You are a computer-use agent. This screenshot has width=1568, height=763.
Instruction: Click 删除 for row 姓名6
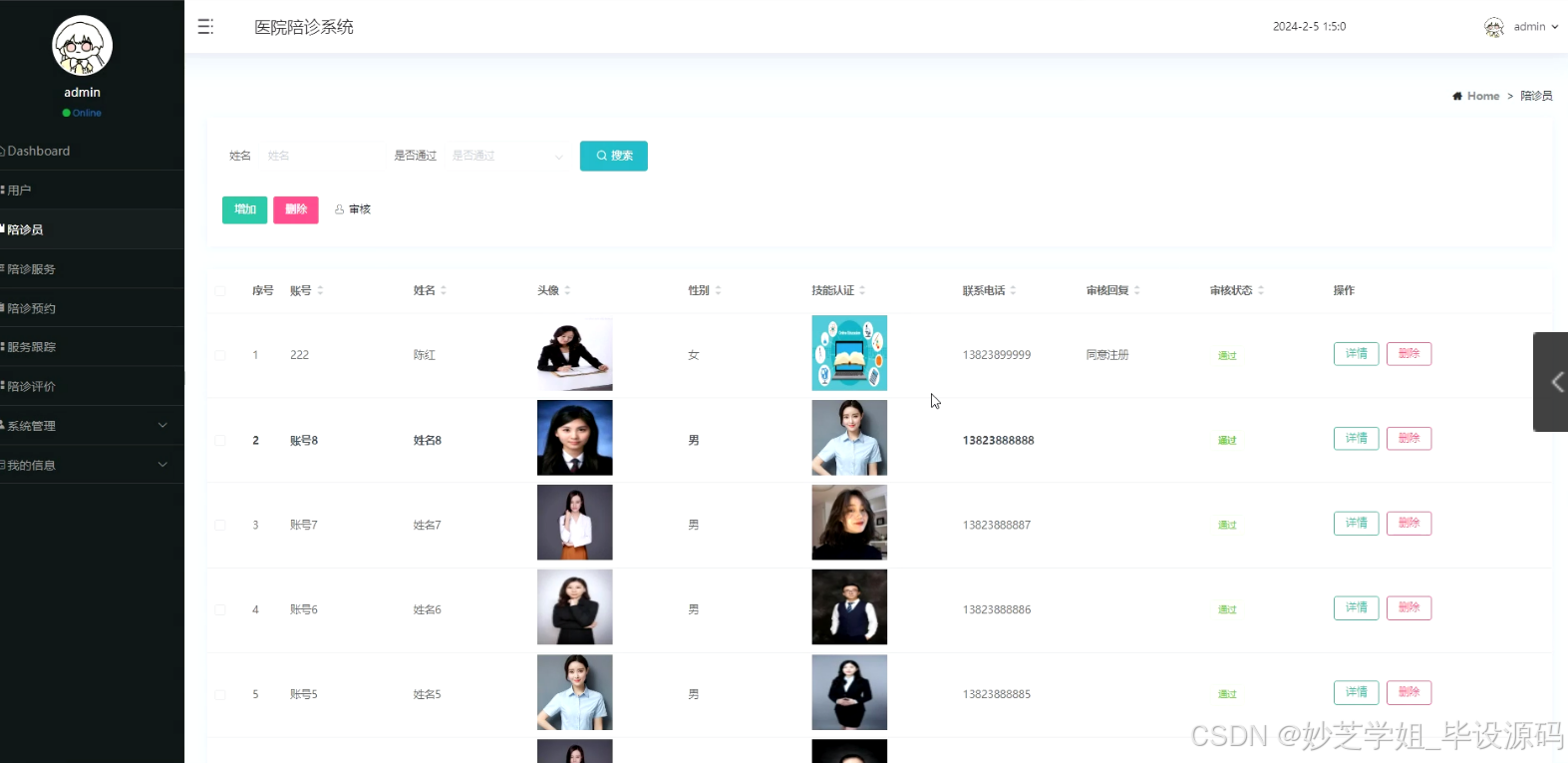click(x=1409, y=608)
